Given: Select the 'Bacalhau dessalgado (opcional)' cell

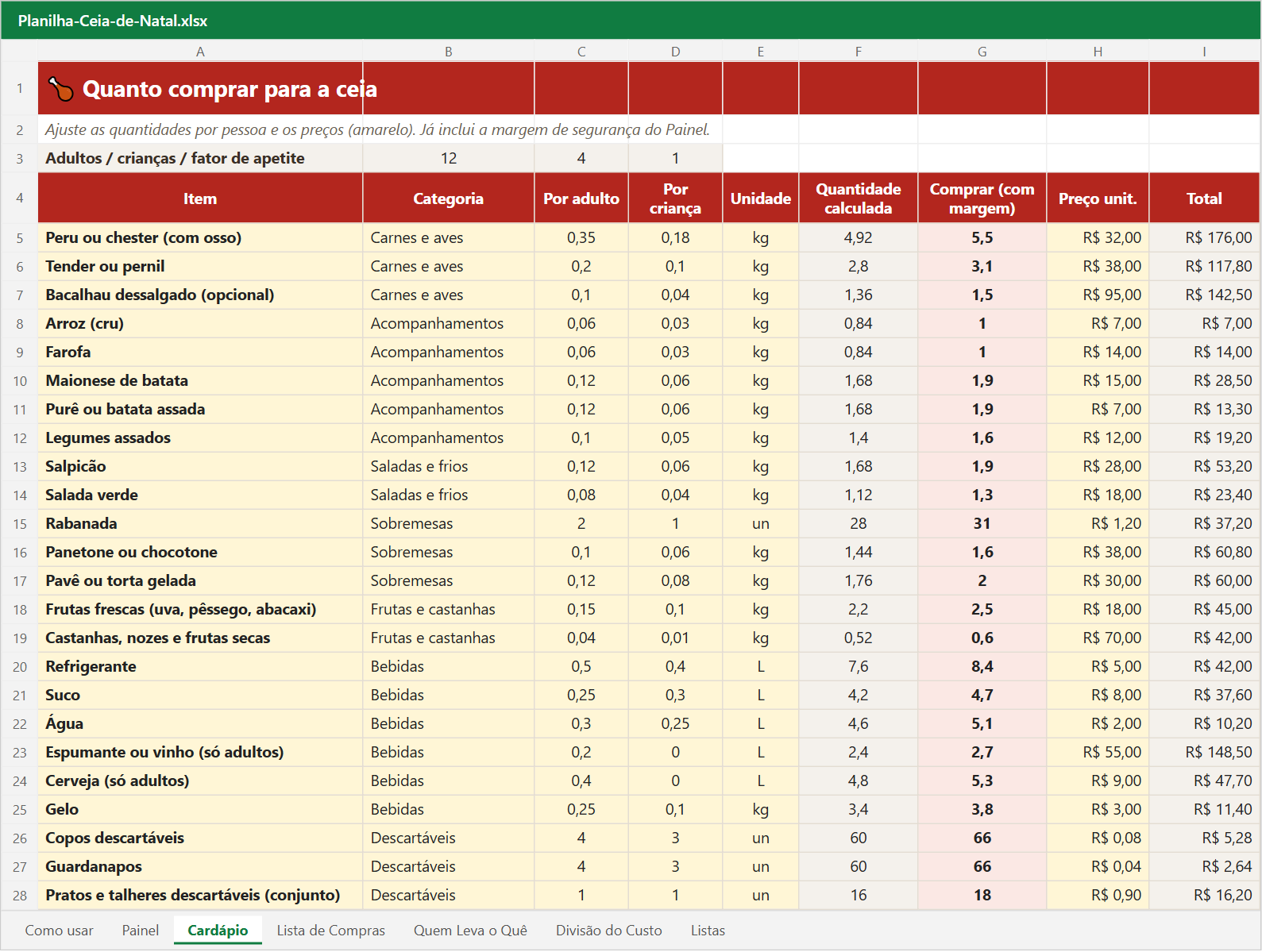Looking at the screenshot, I should 200,295.
